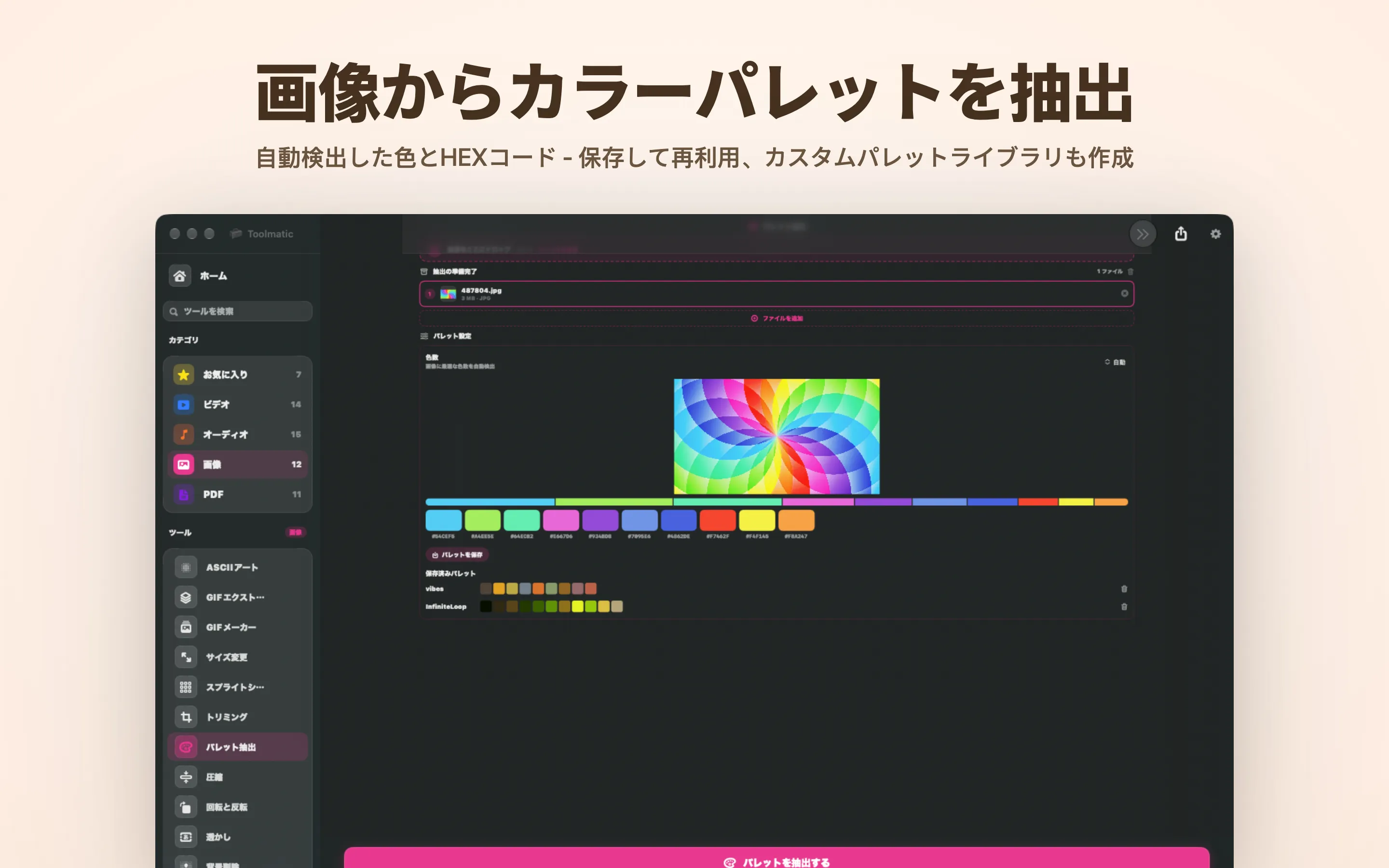Pick the cyan #54CEF5 color swatch
The image size is (1389, 868).
point(443,520)
